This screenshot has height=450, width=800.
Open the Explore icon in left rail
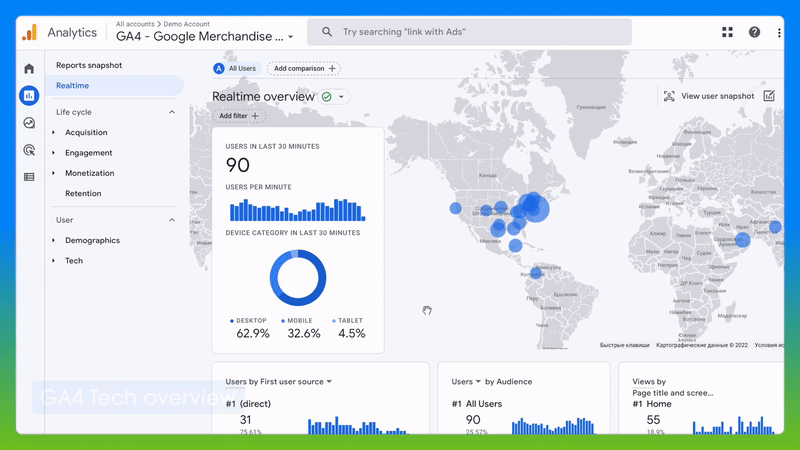click(29, 123)
